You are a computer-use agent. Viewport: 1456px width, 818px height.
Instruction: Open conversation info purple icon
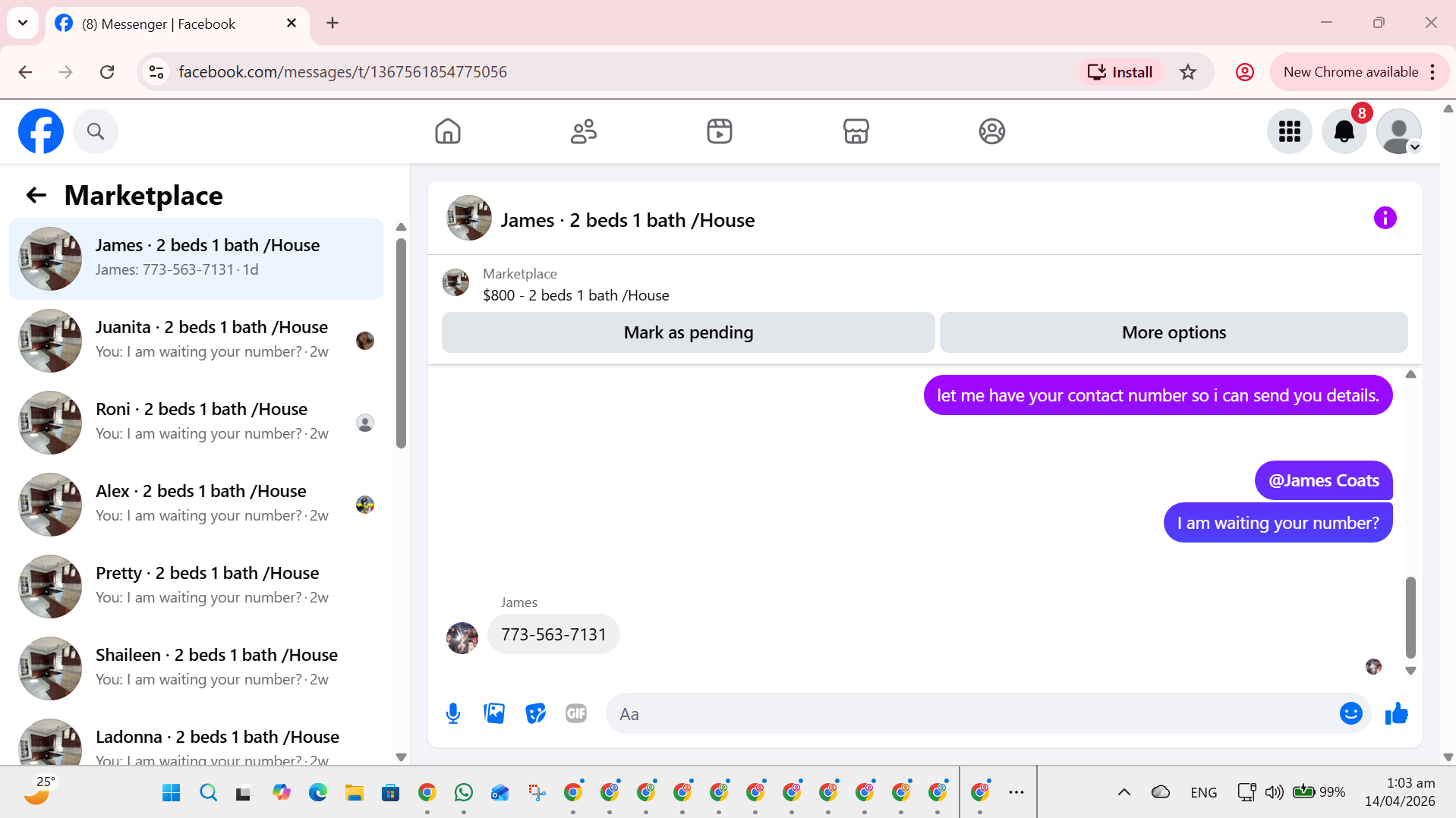click(x=1385, y=219)
